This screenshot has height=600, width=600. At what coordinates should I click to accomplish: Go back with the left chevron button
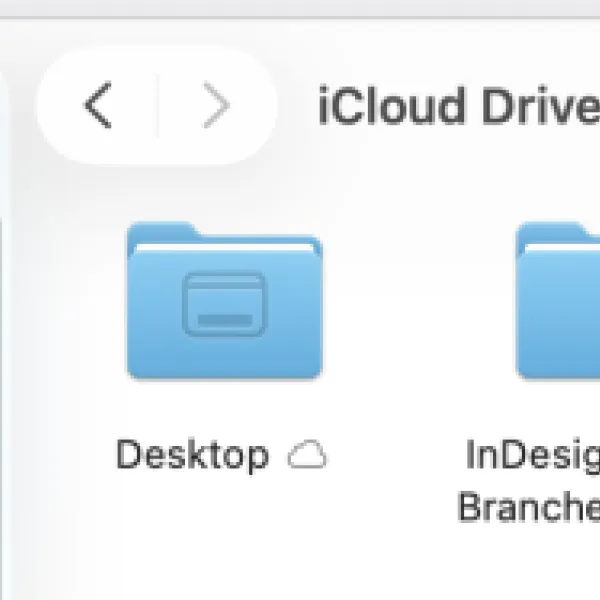[x=98, y=105]
